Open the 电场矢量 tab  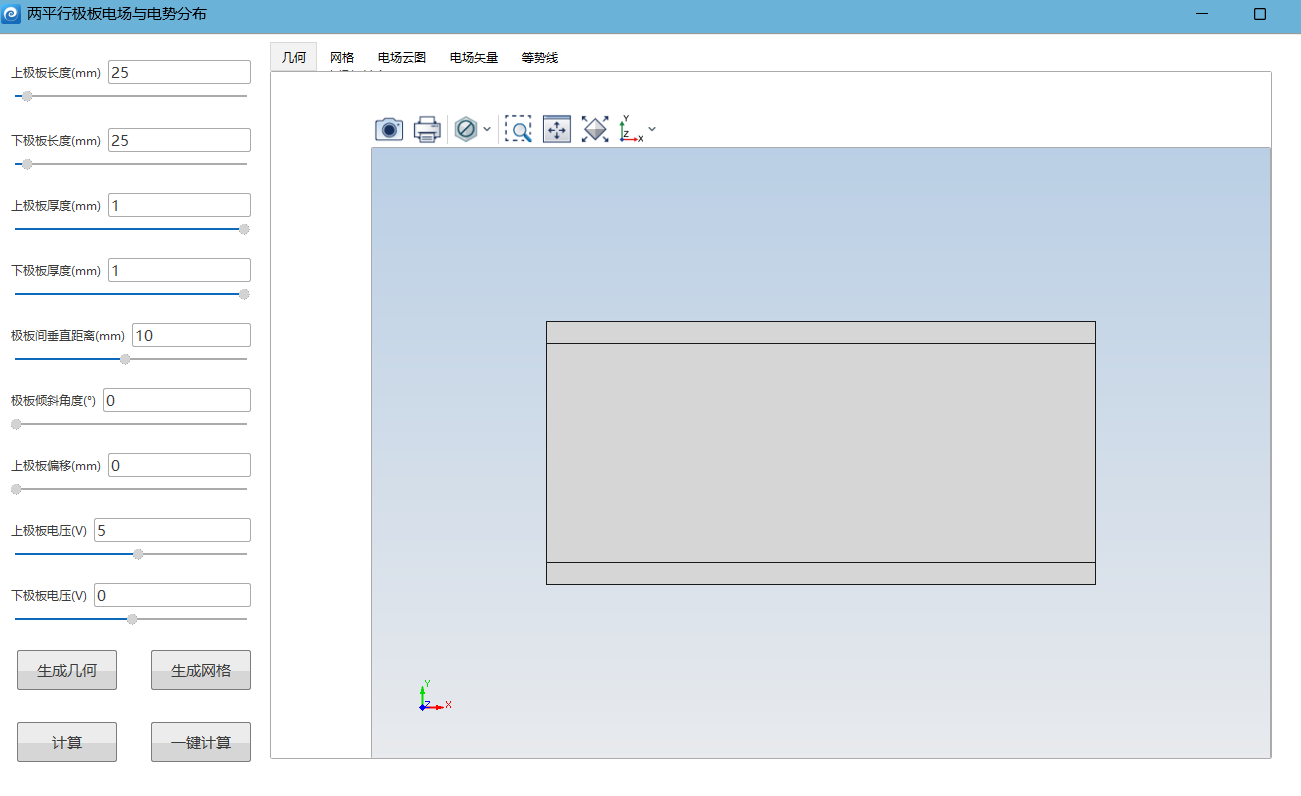point(474,57)
